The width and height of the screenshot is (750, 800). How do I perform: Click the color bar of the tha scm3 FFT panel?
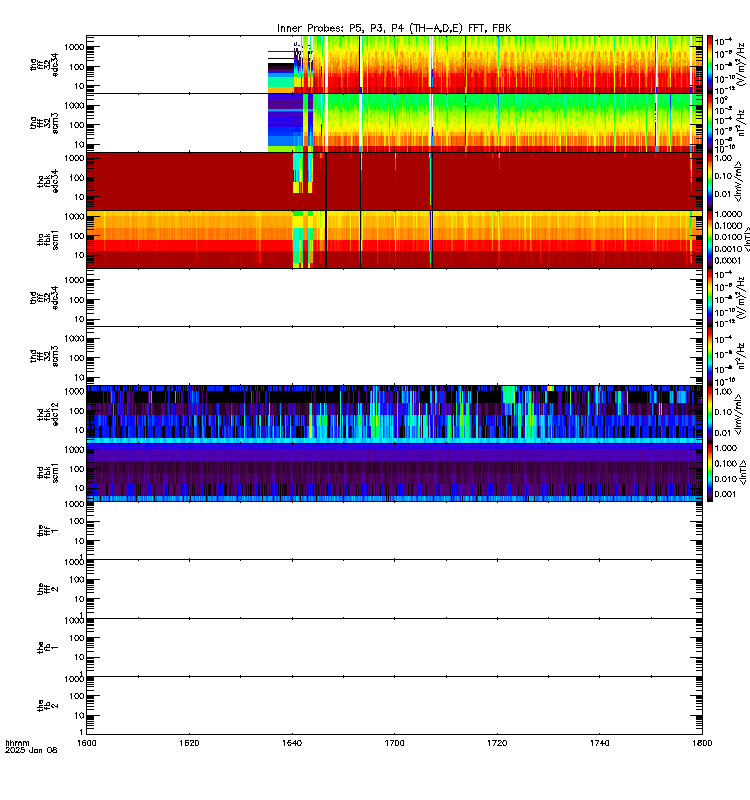coord(710,122)
